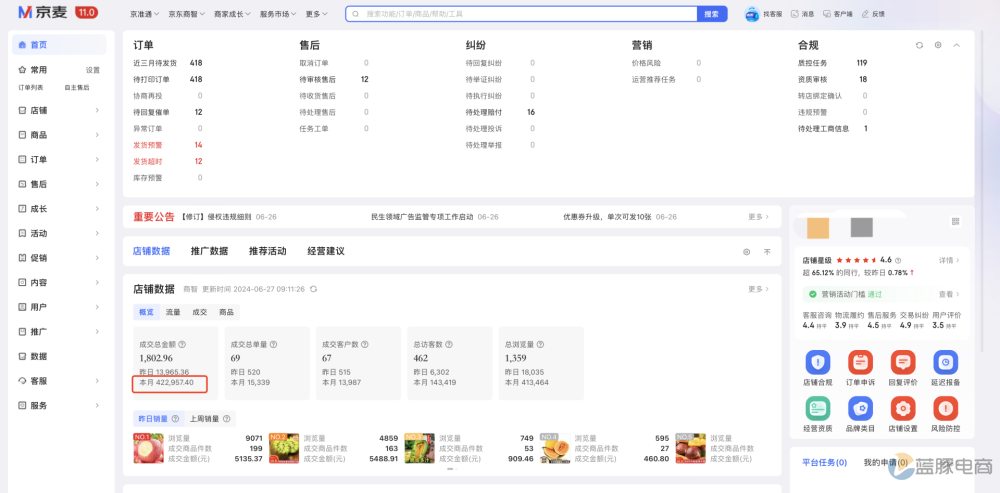Open NO.1 product thumbnail
This screenshot has width=1000, height=493.
pyautogui.click(x=147, y=448)
